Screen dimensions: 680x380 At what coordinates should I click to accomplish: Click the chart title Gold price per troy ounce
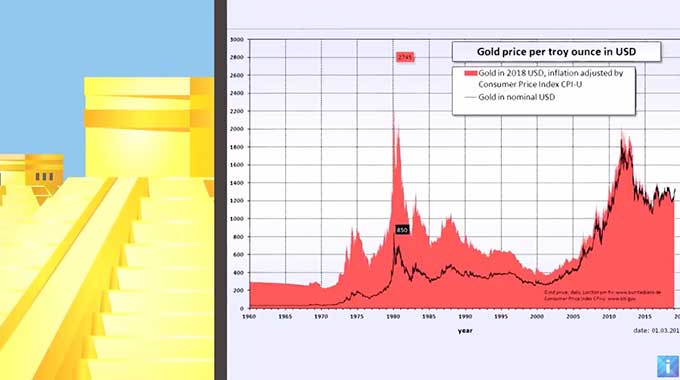[x=556, y=52]
